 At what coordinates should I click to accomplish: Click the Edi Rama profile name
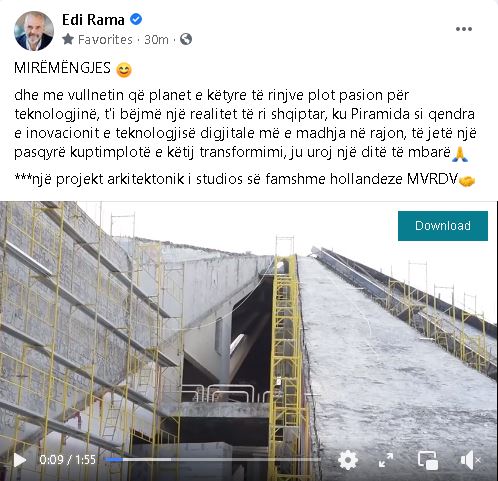click(x=93, y=20)
